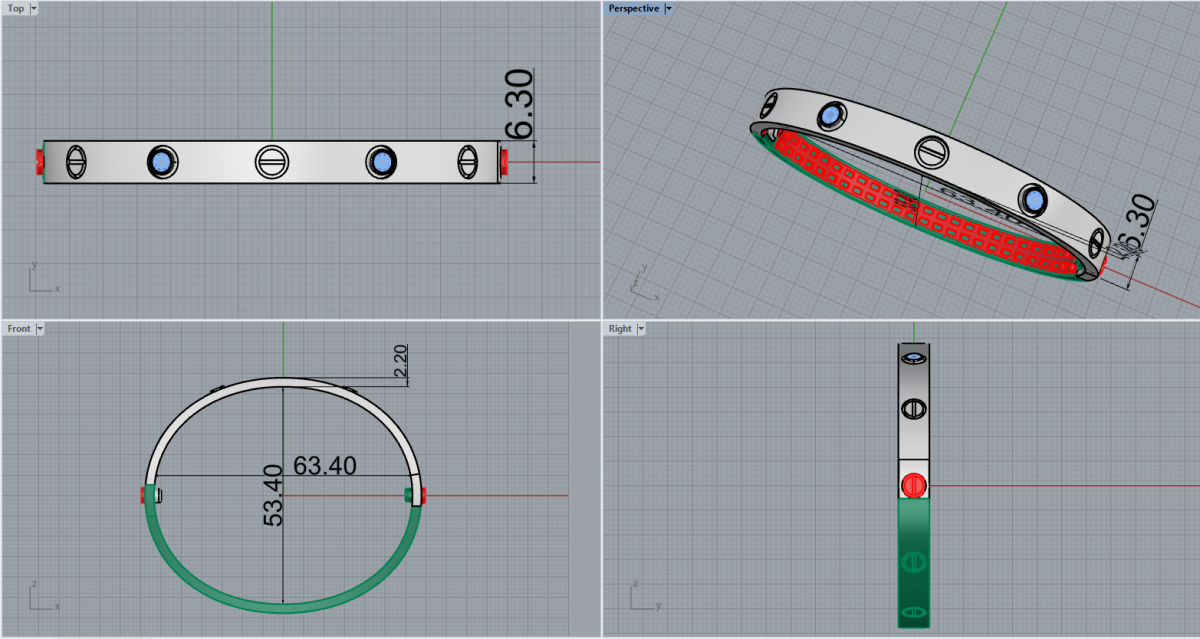Expand the Front viewport dropdown arrow
Viewport: 1200px width, 639px height.
(39, 328)
